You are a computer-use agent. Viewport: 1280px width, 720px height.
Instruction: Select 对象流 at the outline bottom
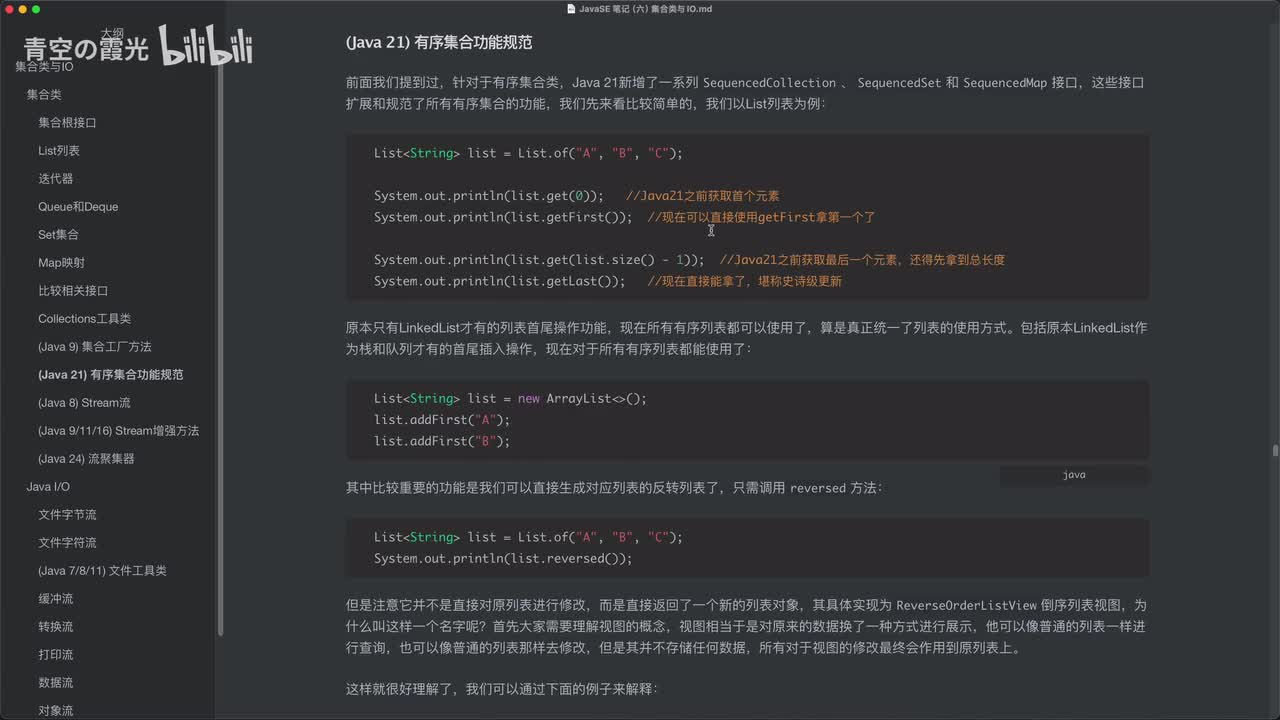(55, 710)
